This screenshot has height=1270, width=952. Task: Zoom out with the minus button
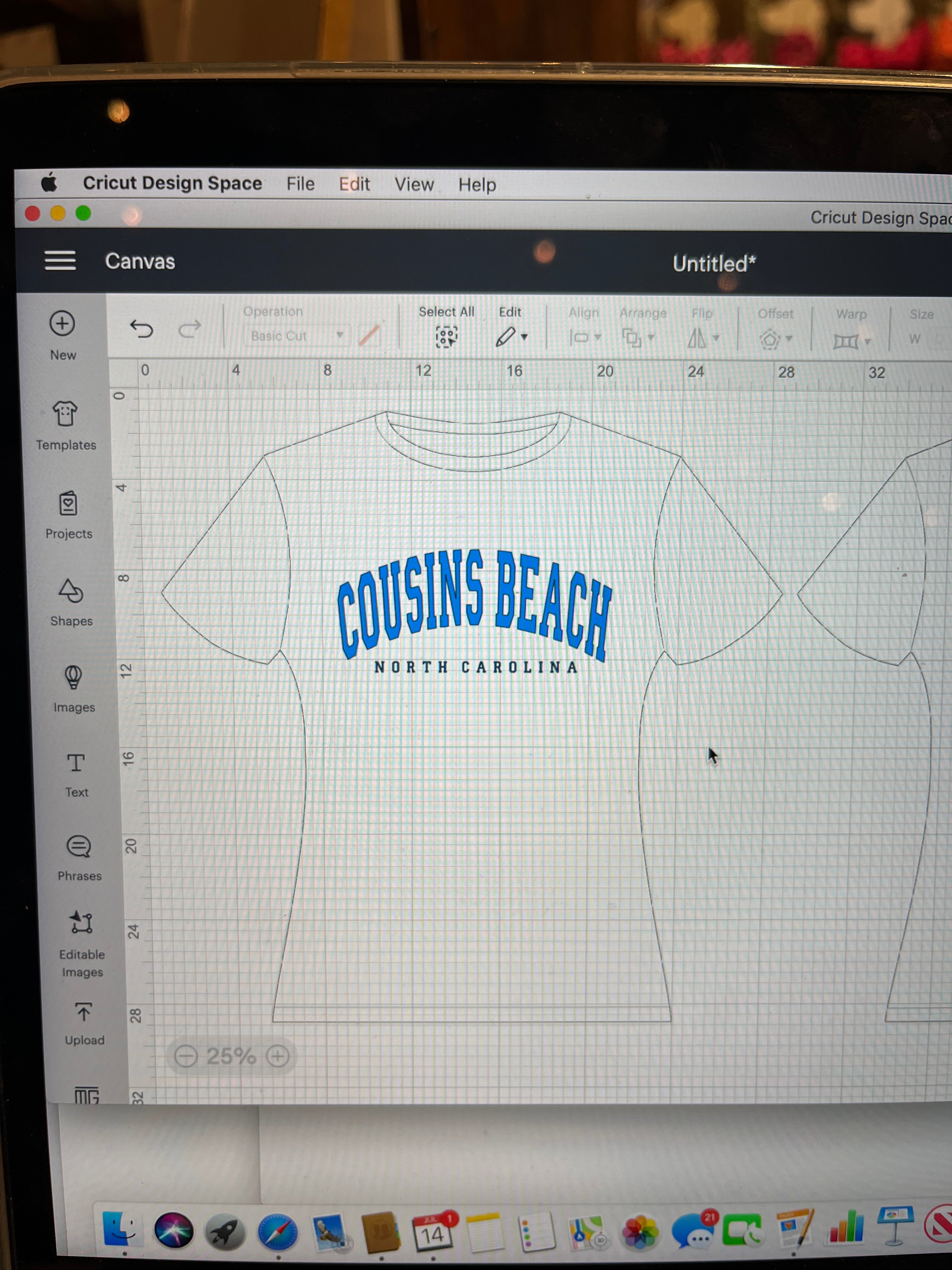[186, 1056]
